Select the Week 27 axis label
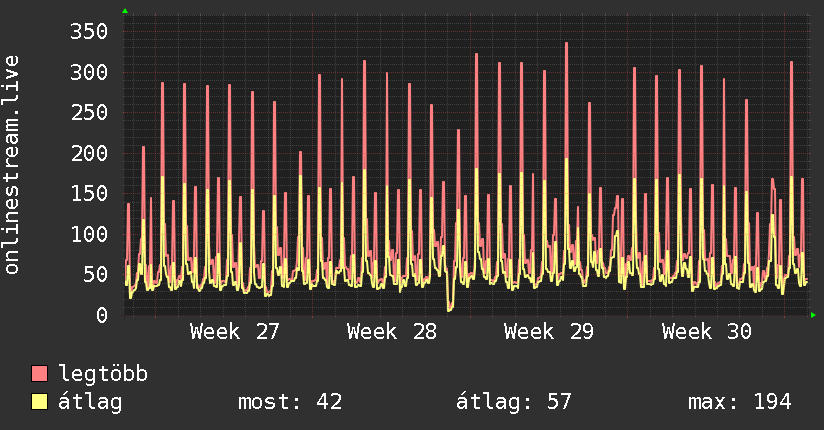Viewport: 824px width, 430px height. point(234,332)
